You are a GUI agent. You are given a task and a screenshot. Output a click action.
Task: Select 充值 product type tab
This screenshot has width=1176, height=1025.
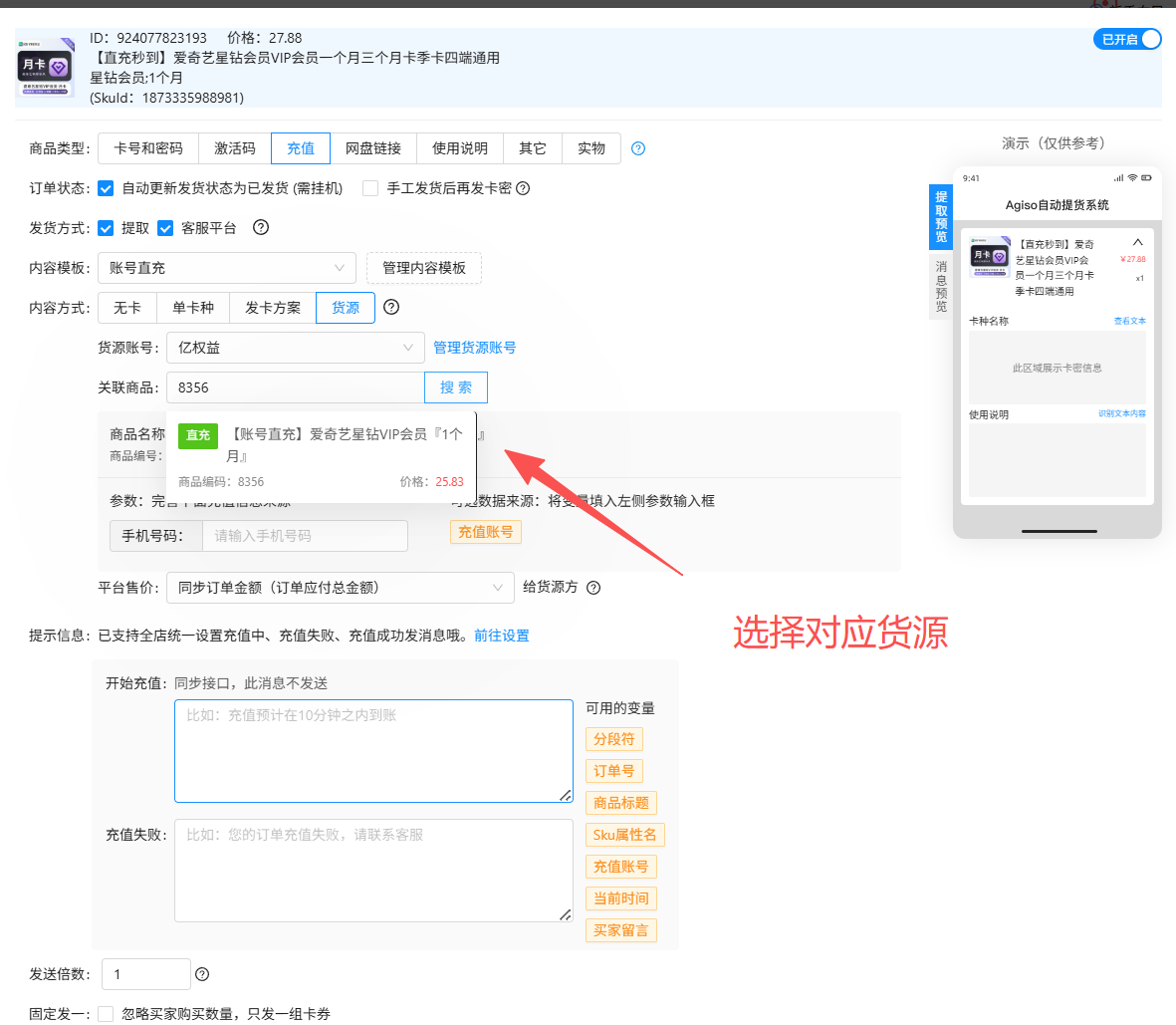point(301,148)
